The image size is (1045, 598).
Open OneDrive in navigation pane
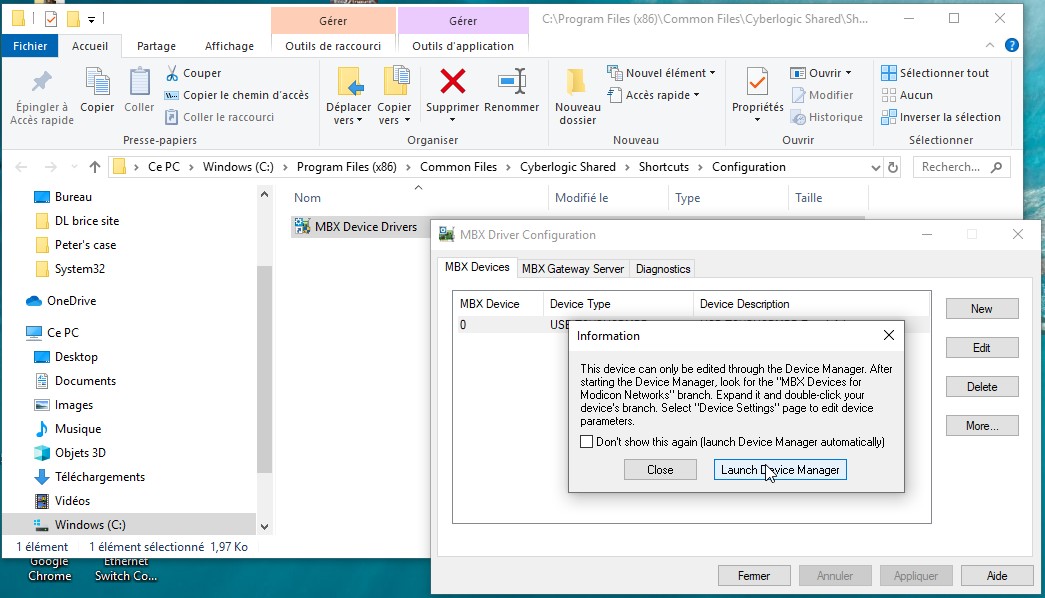click(61, 301)
